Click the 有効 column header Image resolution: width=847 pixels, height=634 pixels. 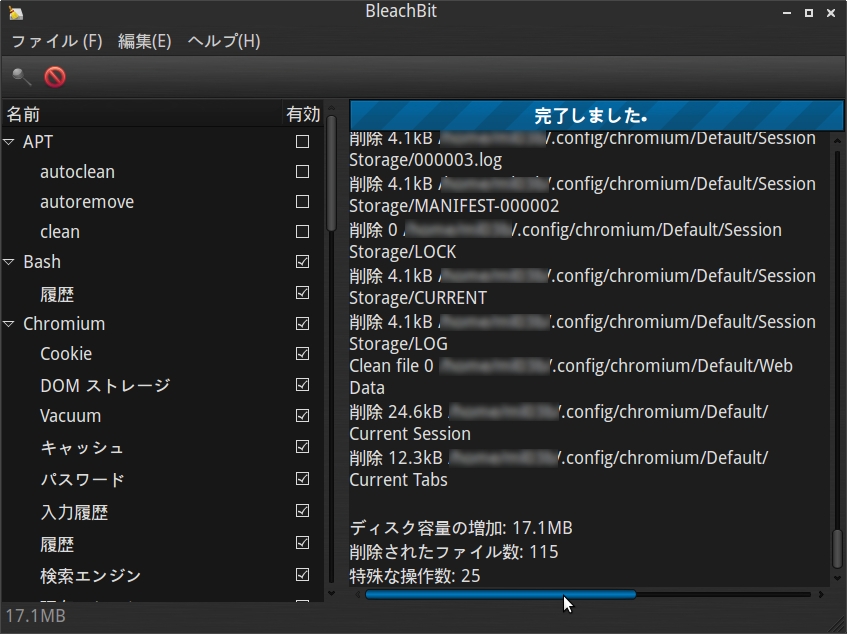(x=302, y=114)
